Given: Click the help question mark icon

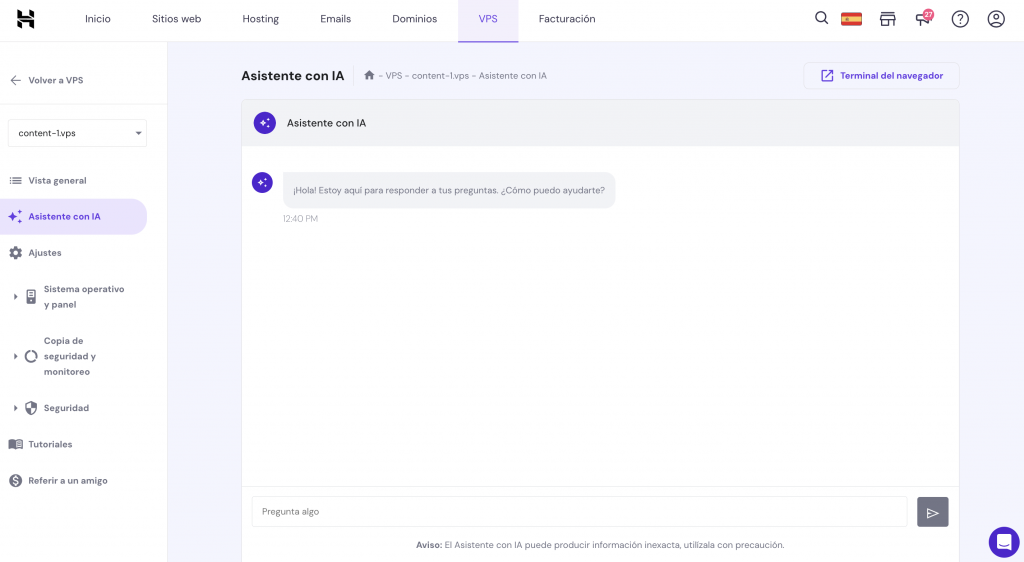Looking at the screenshot, I should coord(960,19).
